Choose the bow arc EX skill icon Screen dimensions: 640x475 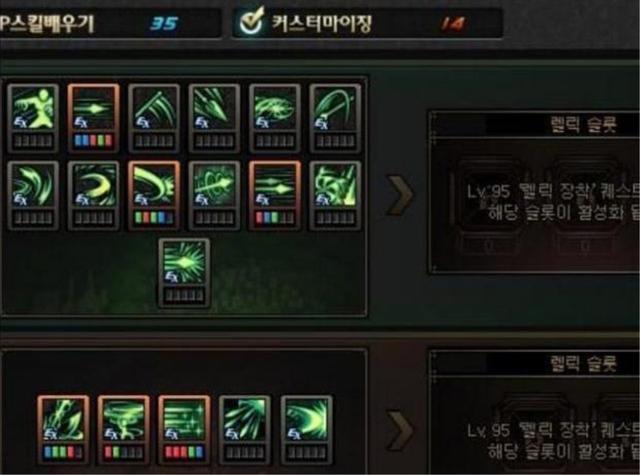click(x=335, y=109)
